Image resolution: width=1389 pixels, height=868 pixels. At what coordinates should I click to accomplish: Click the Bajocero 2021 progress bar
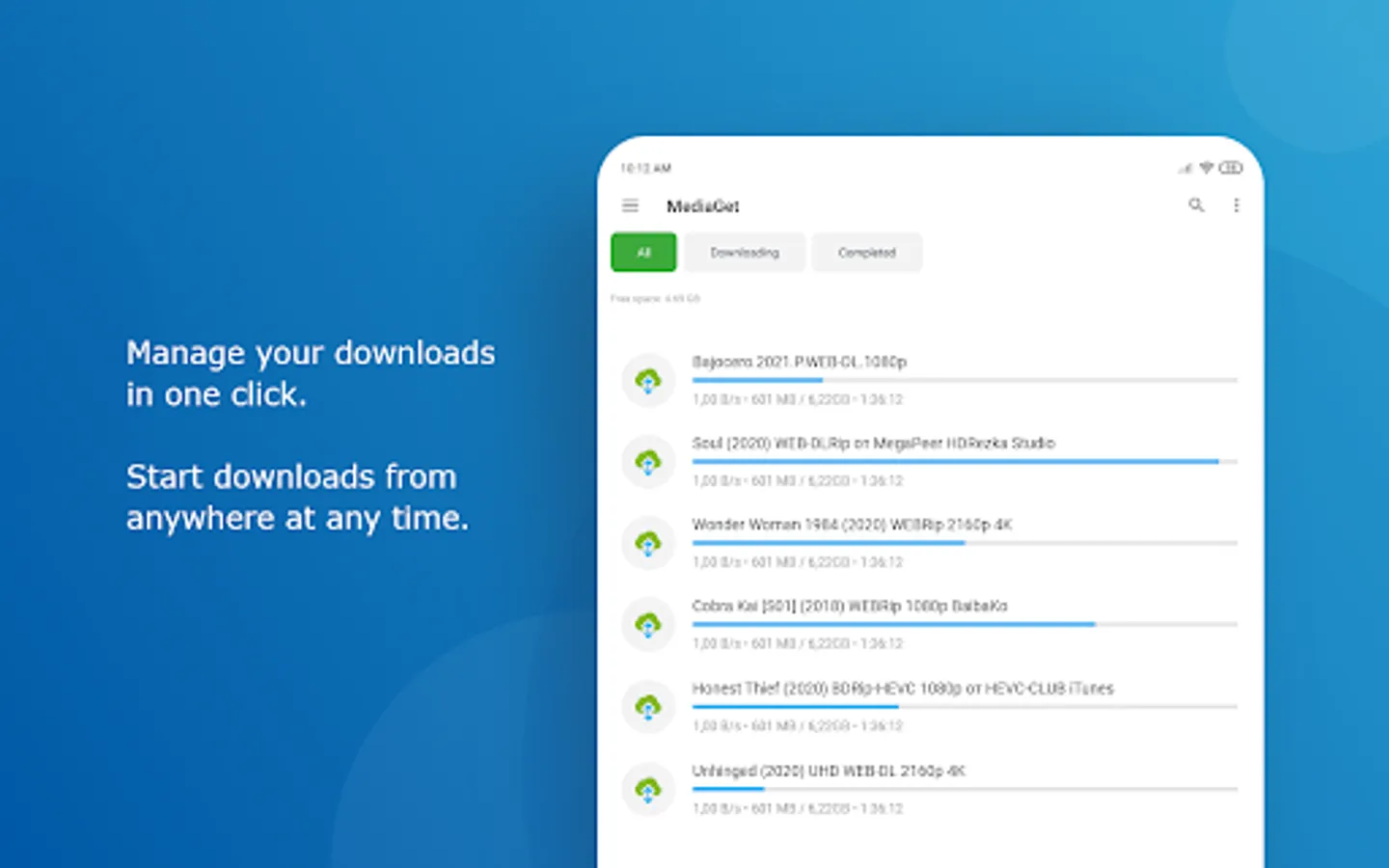(x=965, y=380)
